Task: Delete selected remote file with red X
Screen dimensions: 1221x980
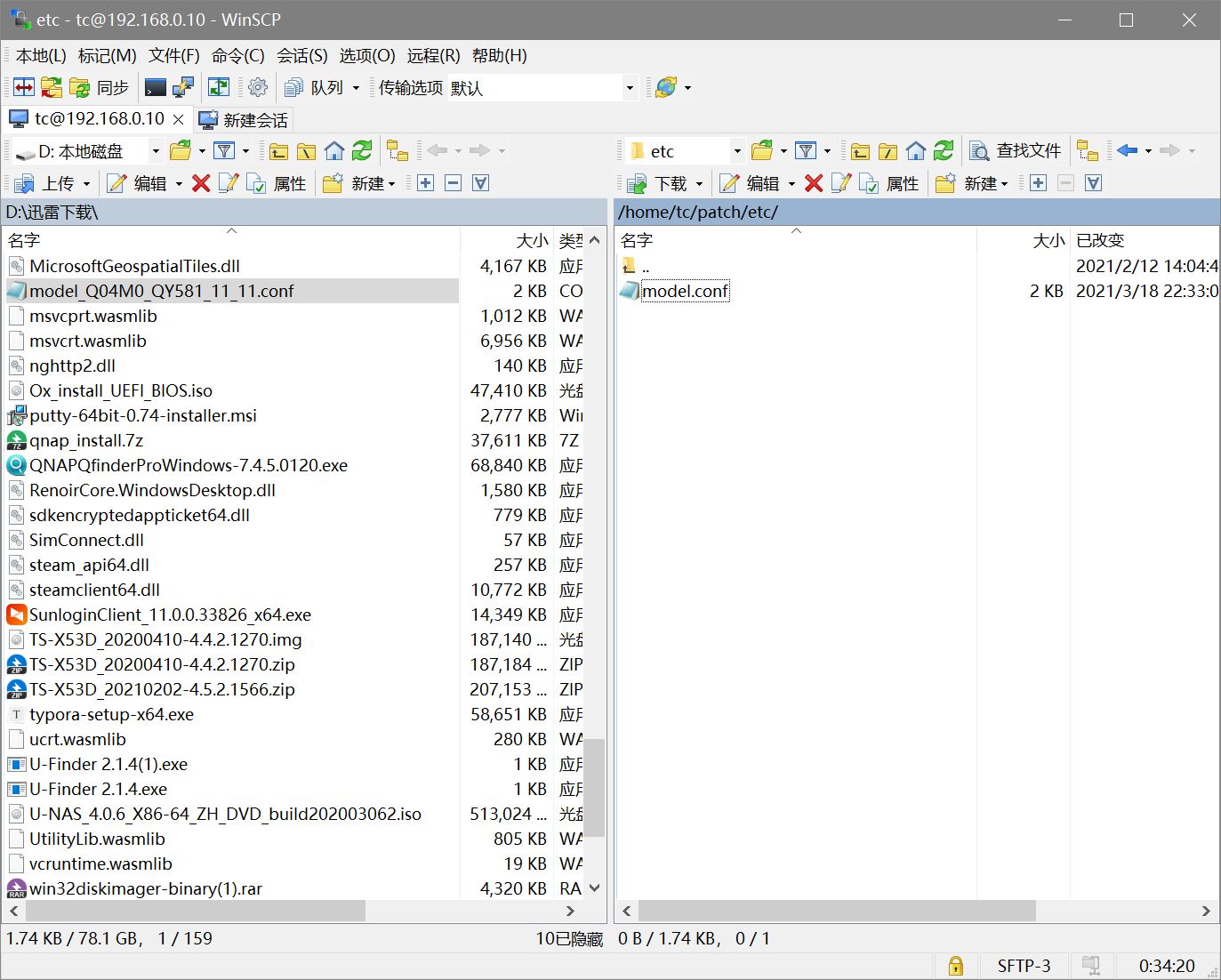Action: coord(814,183)
